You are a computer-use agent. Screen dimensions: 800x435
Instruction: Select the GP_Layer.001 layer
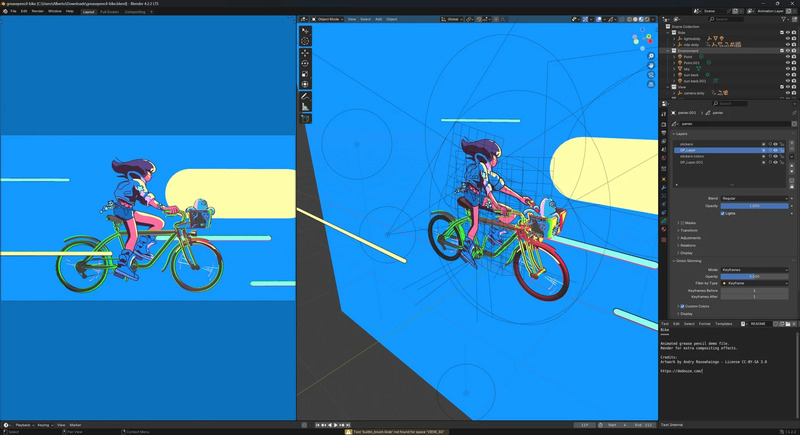click(x=692, y=162)
